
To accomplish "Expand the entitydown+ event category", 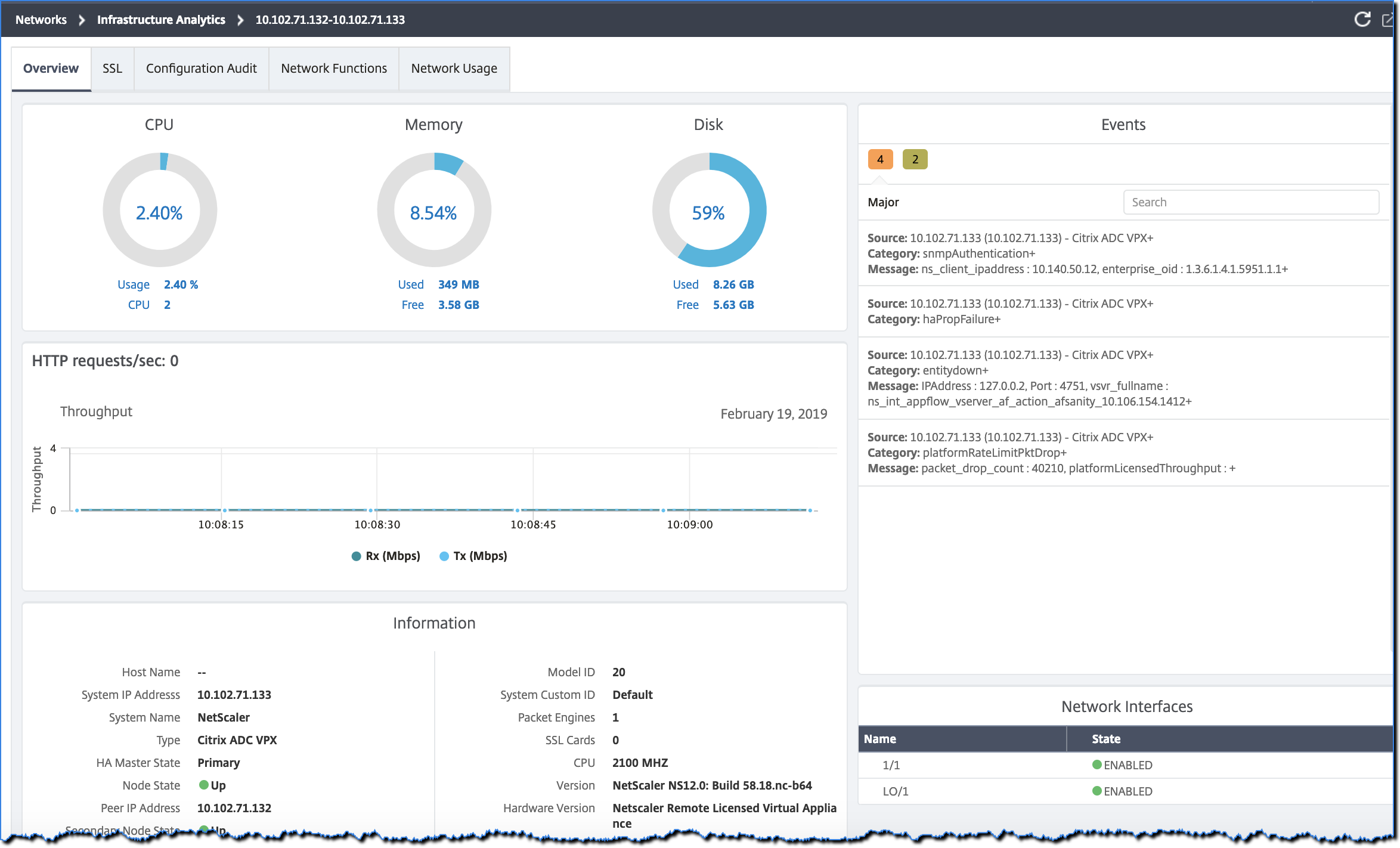I will click(x=955, y=370).
